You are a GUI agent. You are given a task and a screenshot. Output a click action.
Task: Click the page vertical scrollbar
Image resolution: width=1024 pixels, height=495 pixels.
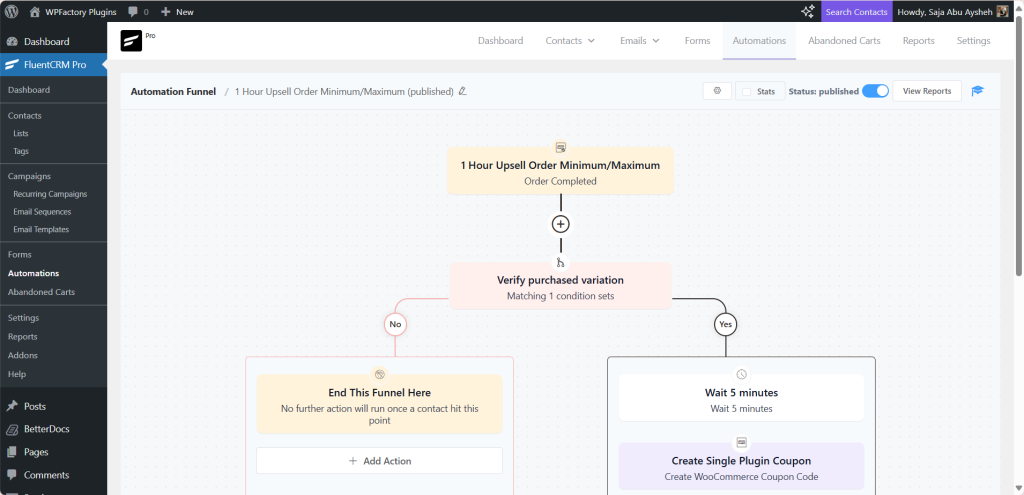[1019, 144]
